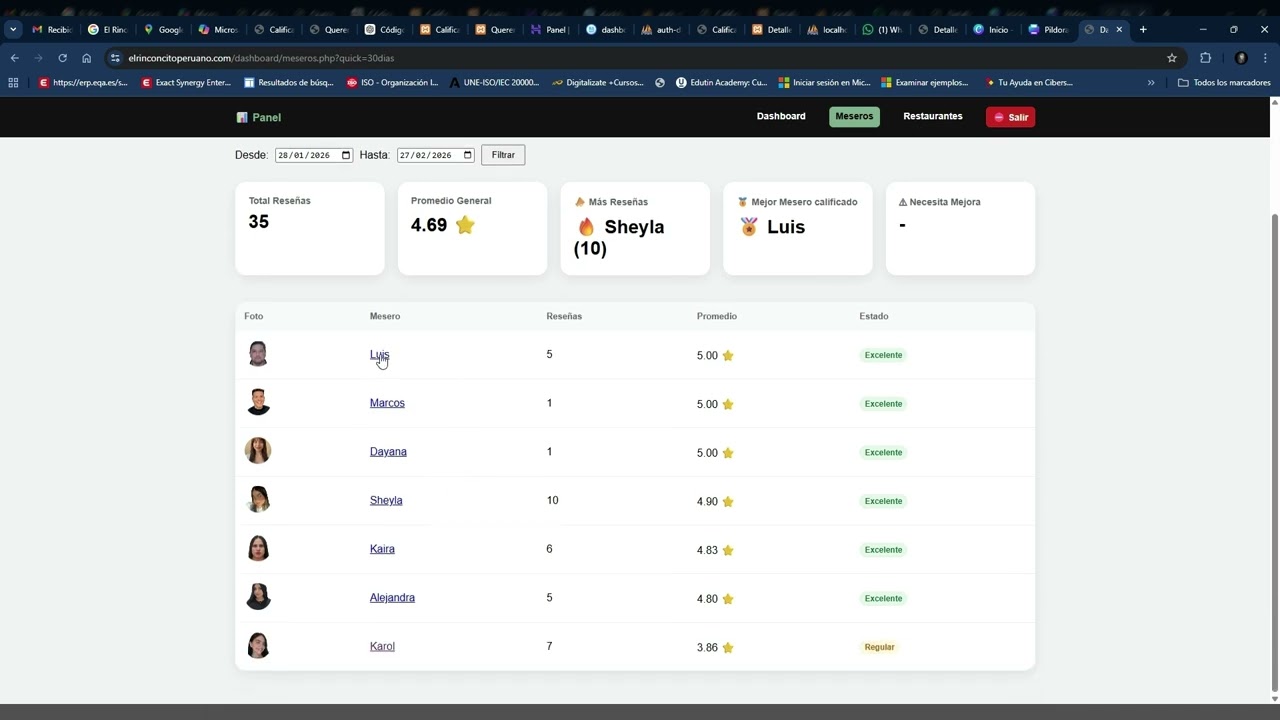1280x720 pixels.
Task: Open Iniciar sesión en Mic... bookmark
Action: (824, 83)
